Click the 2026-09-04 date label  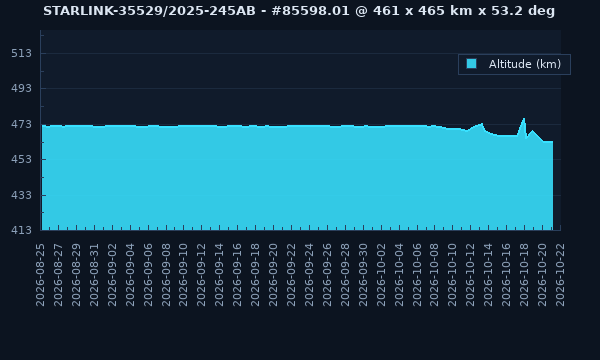[130, 275]
